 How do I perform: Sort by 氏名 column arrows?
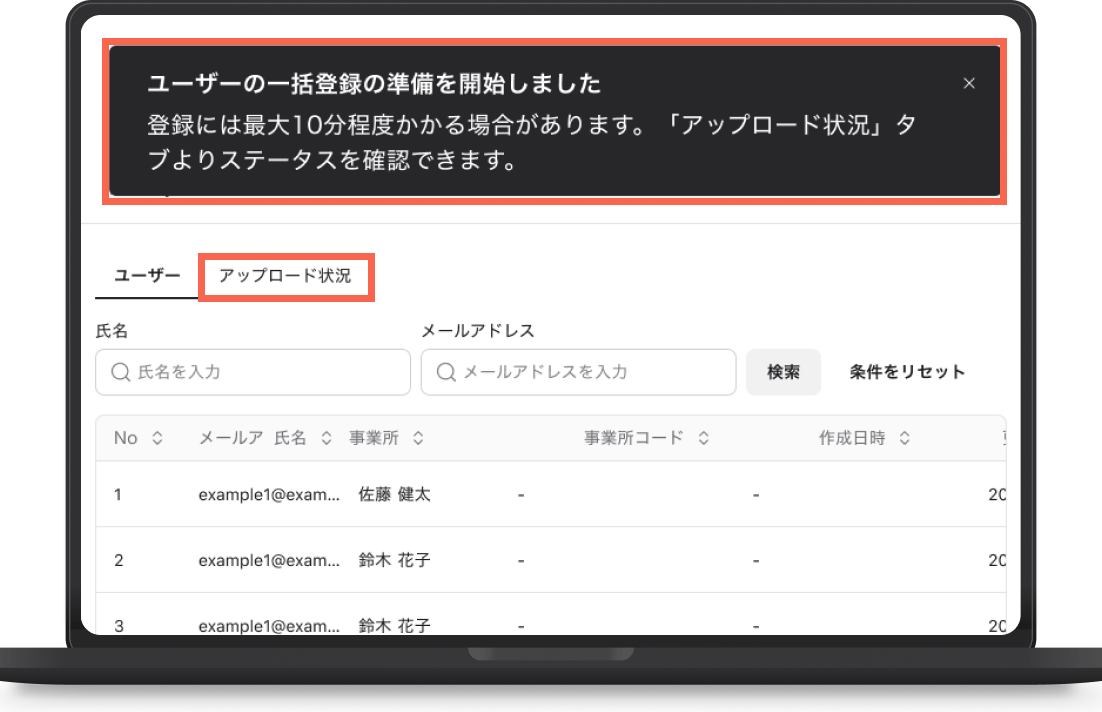326,438
